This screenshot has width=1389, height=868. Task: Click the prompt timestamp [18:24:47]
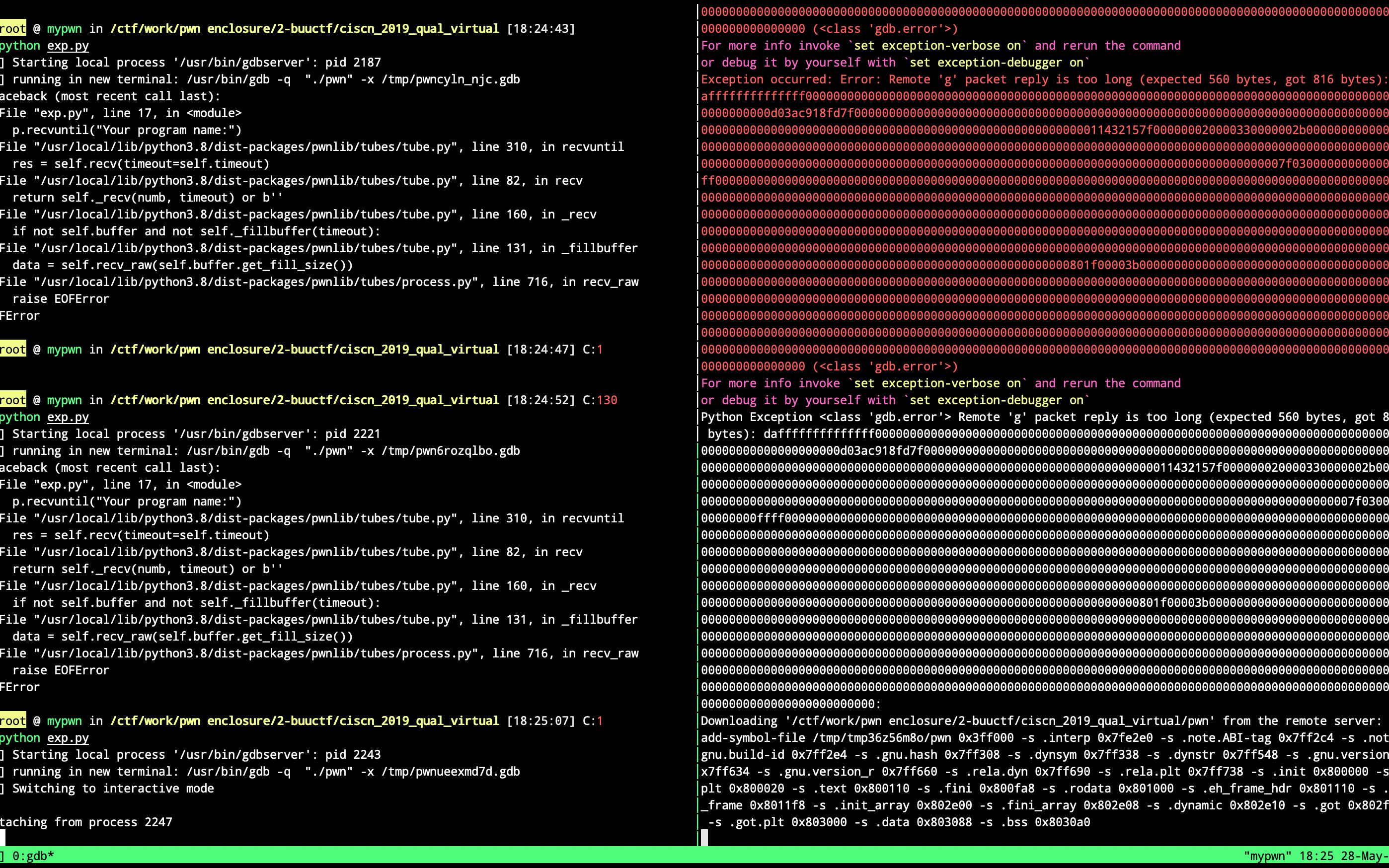(541, 350)
